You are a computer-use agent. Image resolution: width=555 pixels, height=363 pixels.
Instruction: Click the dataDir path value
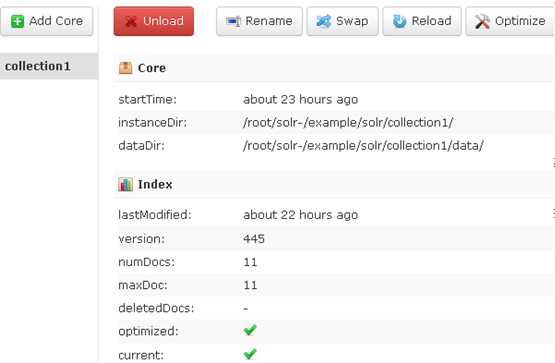tap(363, 145)
